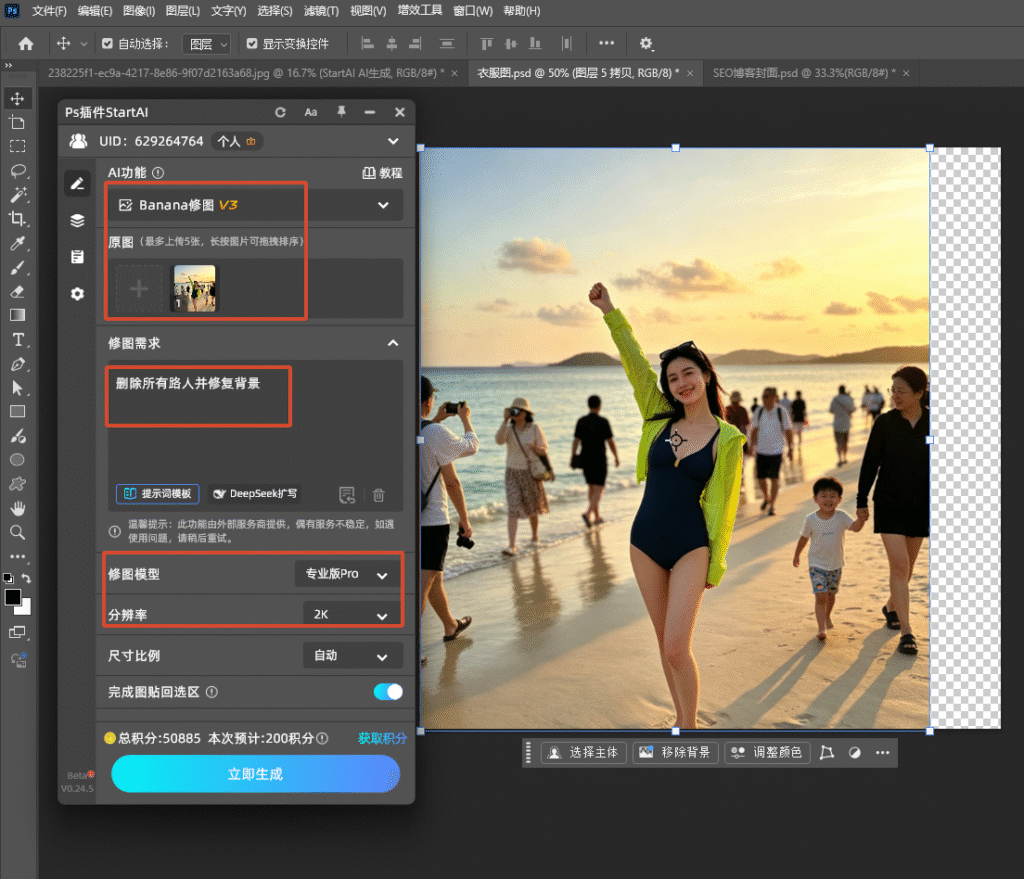Open the 尺寸比例 自动 dropdown
The image size is (1024, 879).
coord(353,655)
